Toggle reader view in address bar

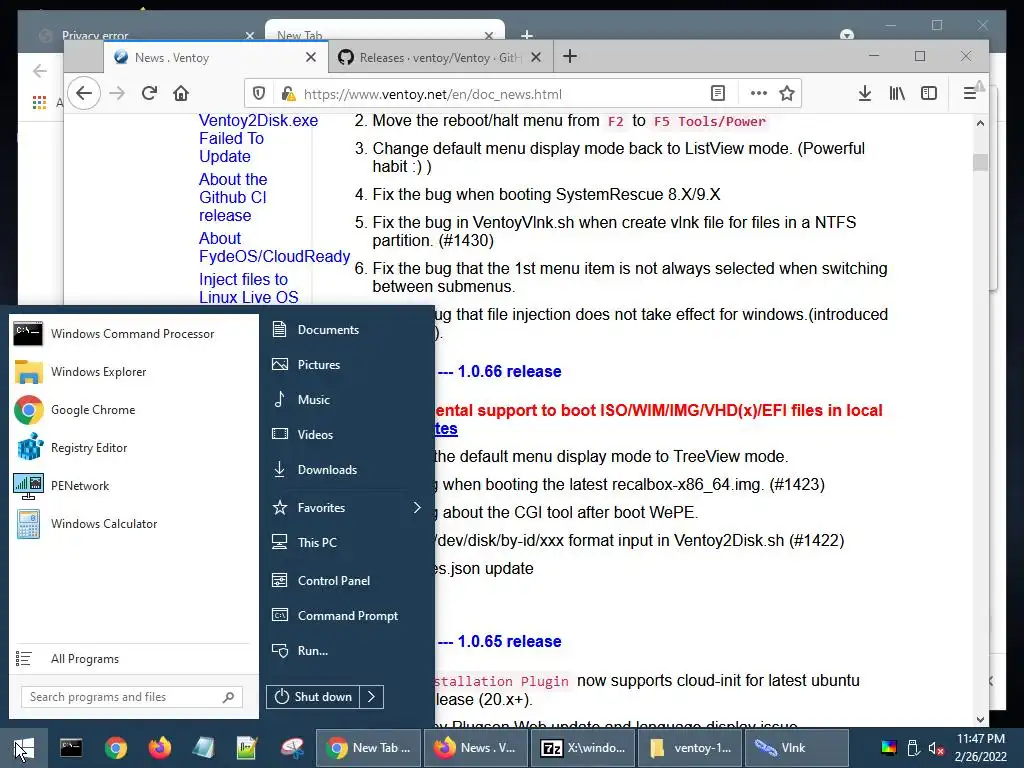coord(718,93)
